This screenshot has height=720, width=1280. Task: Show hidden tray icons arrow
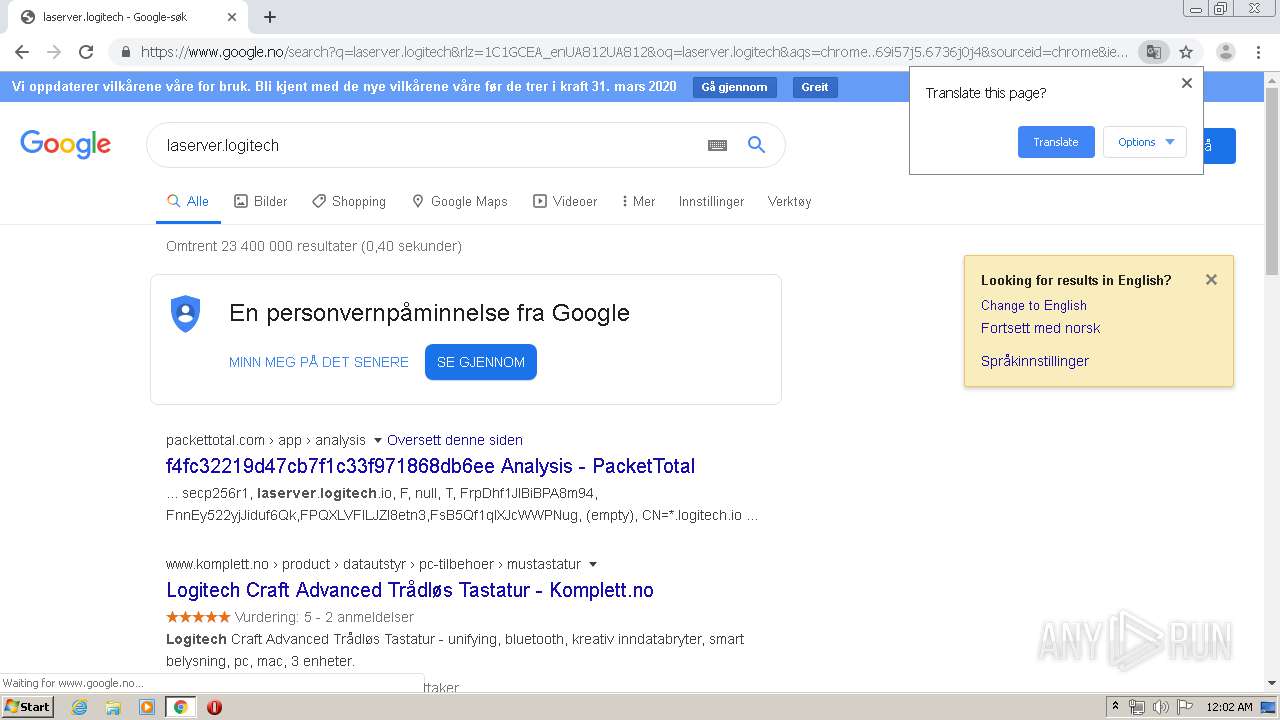click(1115, 707)
